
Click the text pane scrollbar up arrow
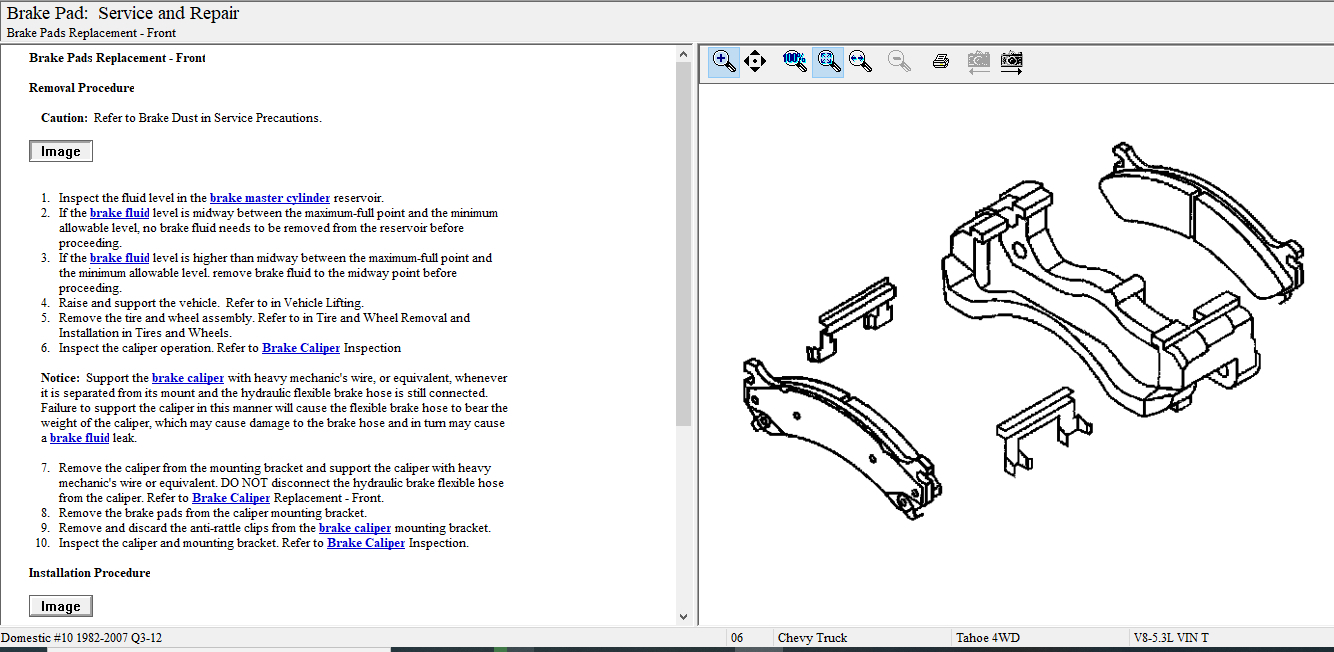tap(684, 53)
